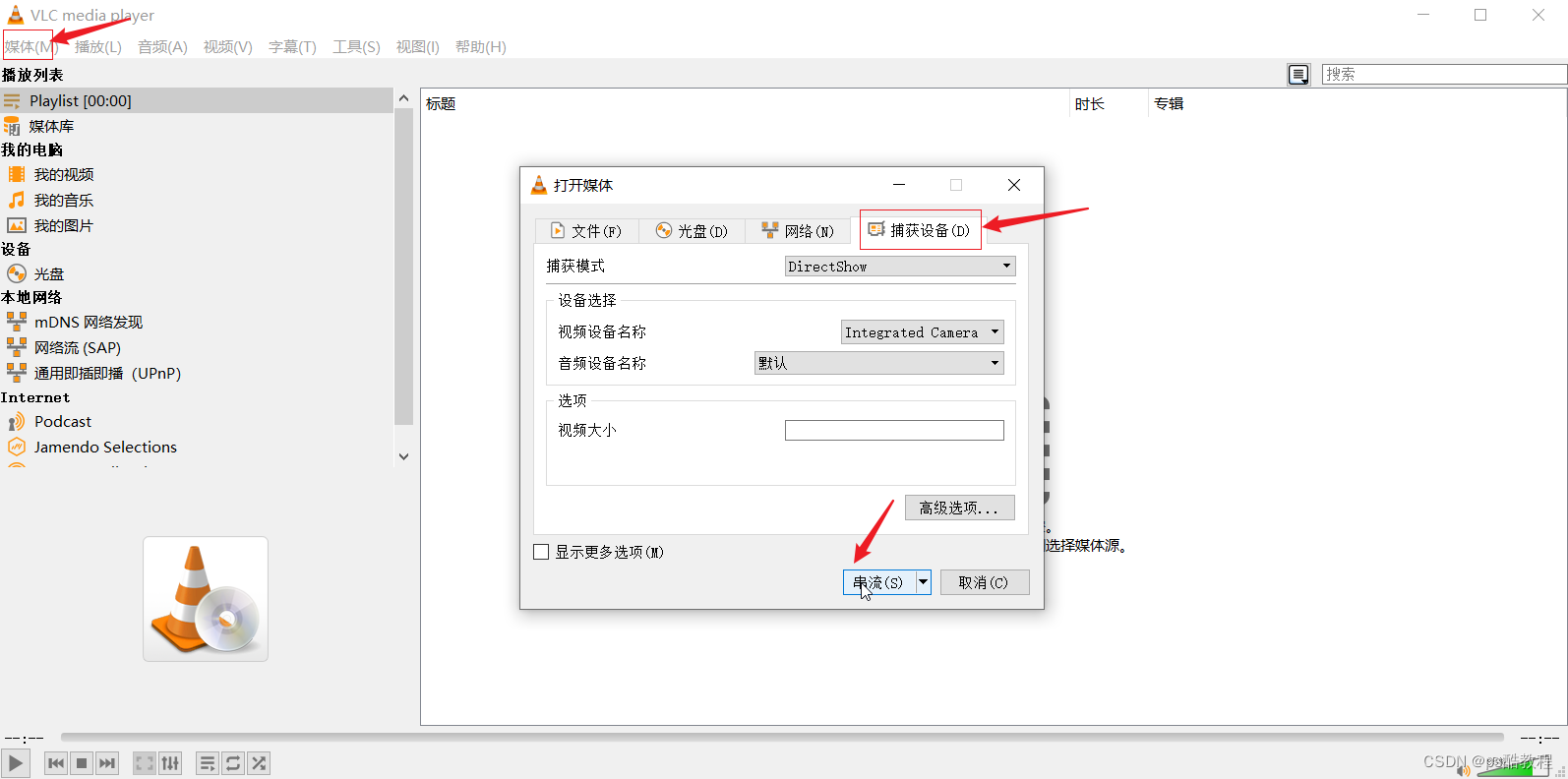Close the 打开媒体 dialog

[1014, 185]
